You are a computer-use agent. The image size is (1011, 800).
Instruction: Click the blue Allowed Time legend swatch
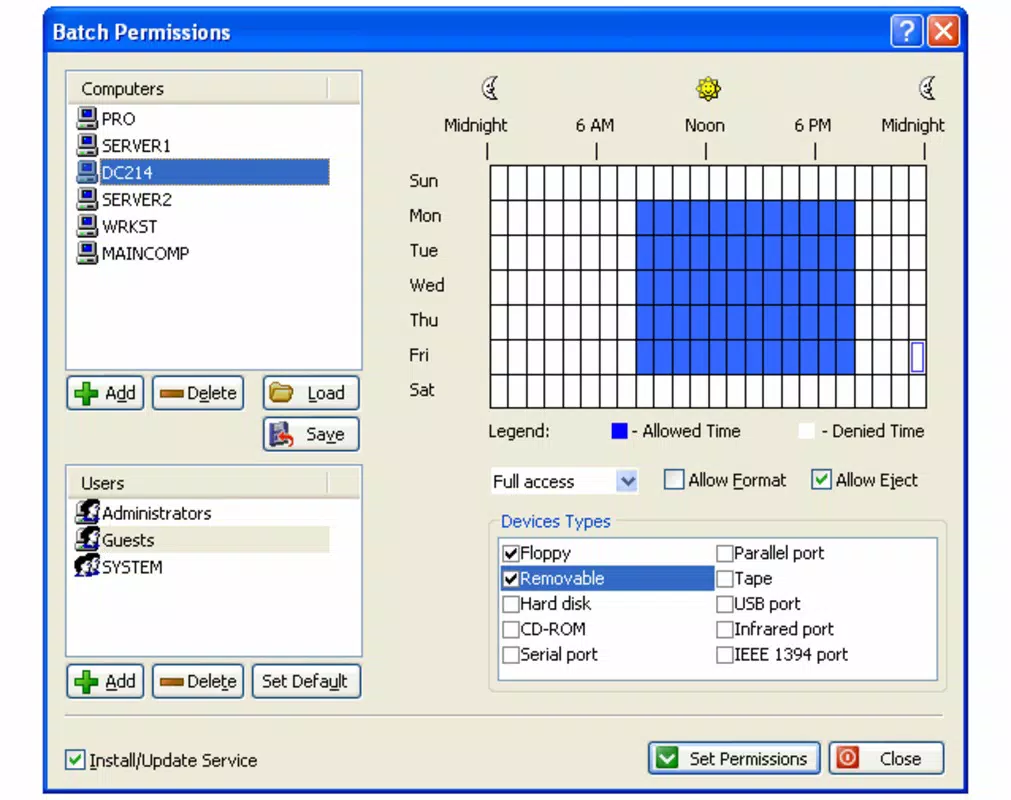[x=619, y=431]
